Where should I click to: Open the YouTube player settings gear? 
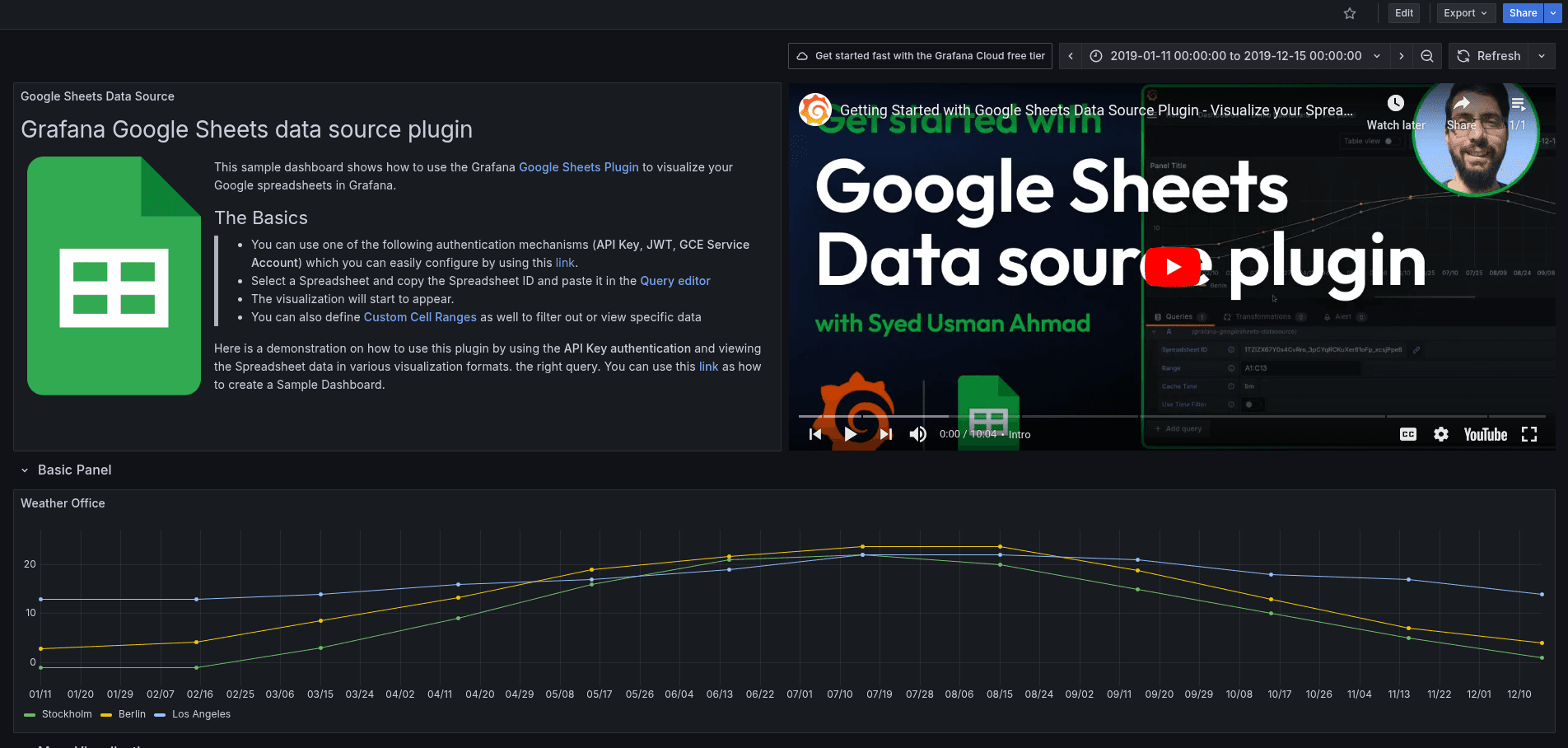pos(1441,434)
